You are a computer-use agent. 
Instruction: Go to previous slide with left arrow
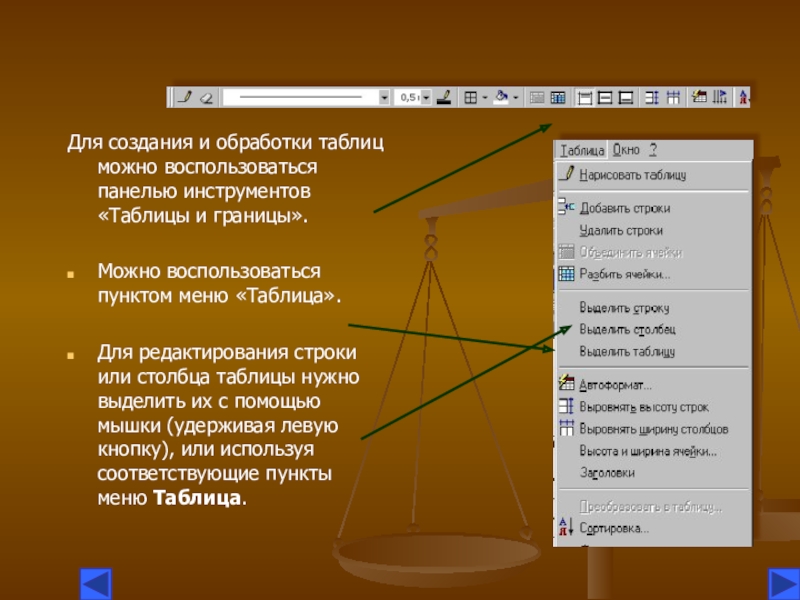coord(95,584)
